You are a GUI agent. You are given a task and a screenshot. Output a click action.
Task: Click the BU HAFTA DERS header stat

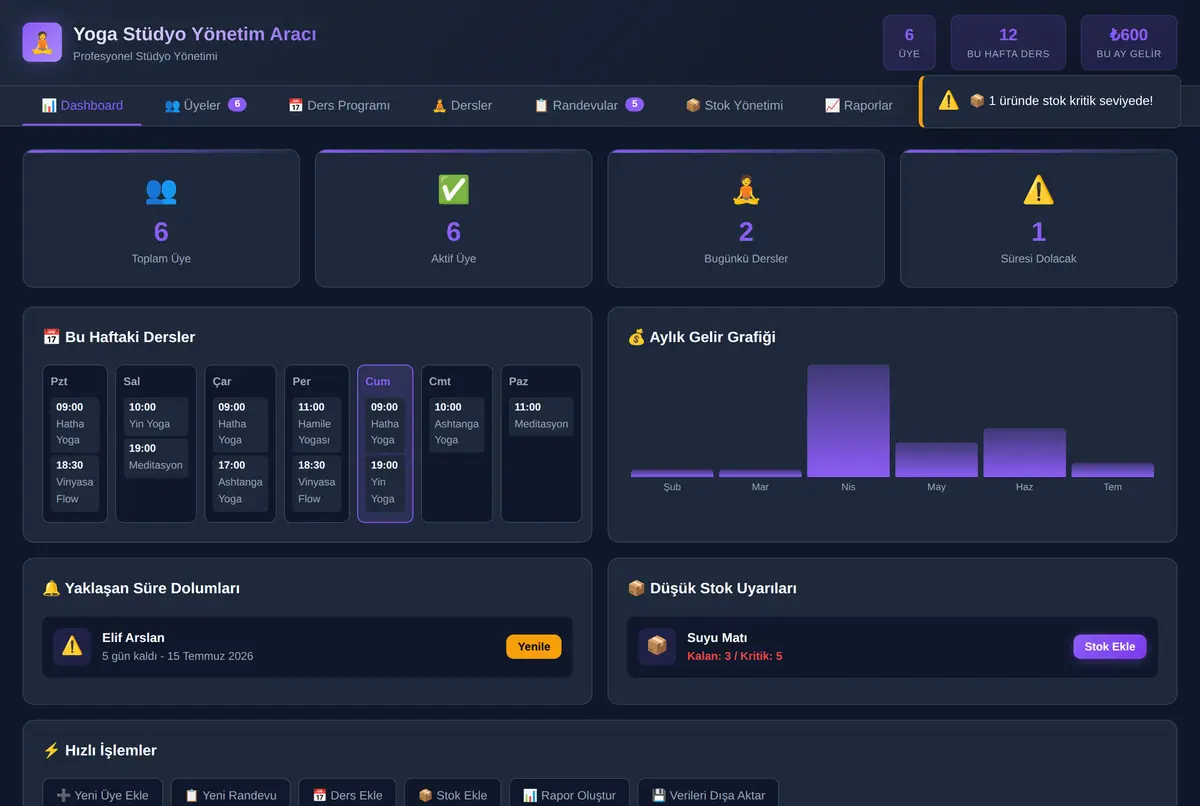[x=1008, y=43]
